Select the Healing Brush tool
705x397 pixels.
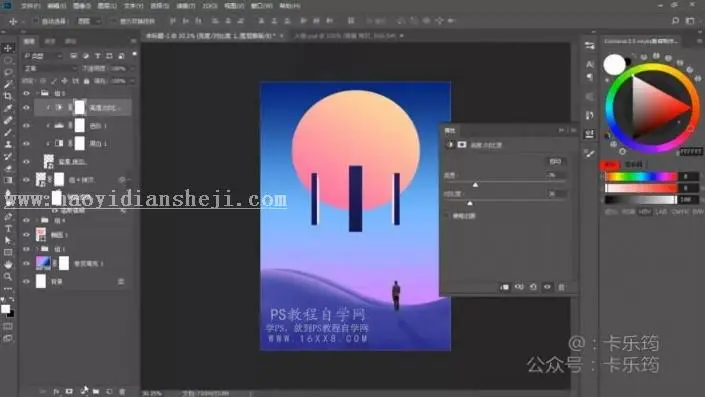pyautogui.click(x=8, y=120)
